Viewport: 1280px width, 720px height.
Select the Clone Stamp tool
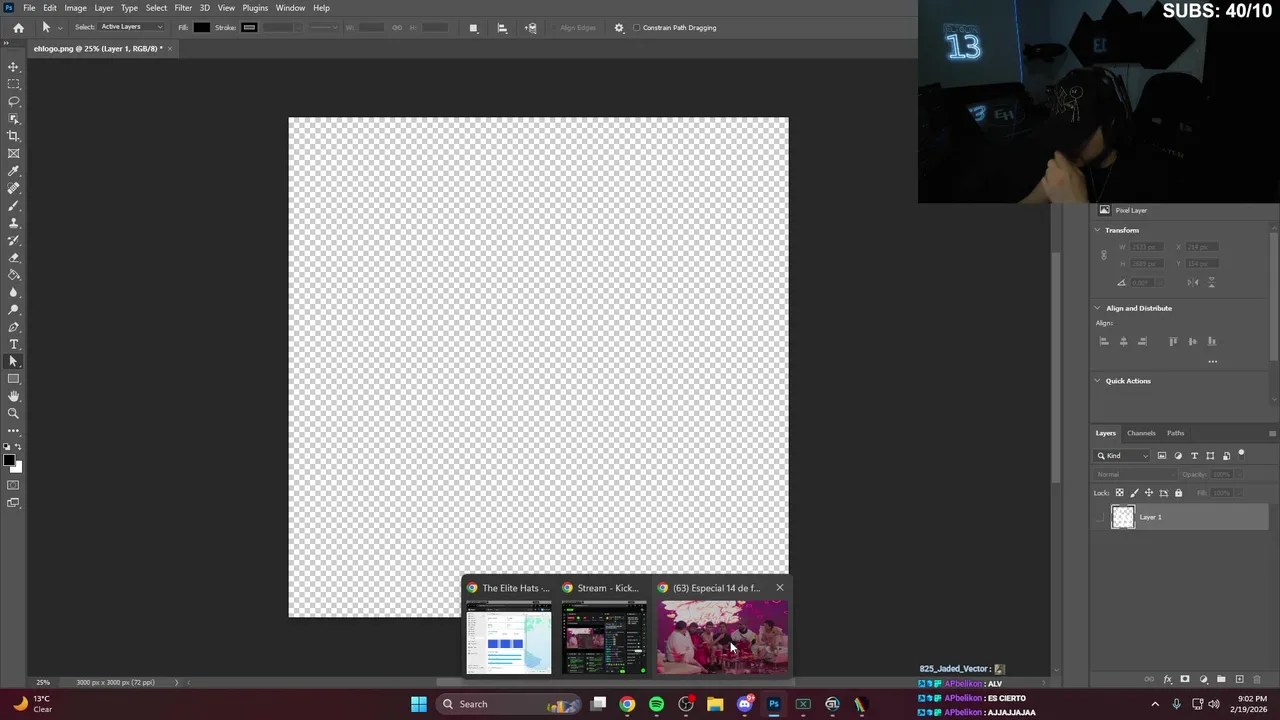click(x=14, y=223)
